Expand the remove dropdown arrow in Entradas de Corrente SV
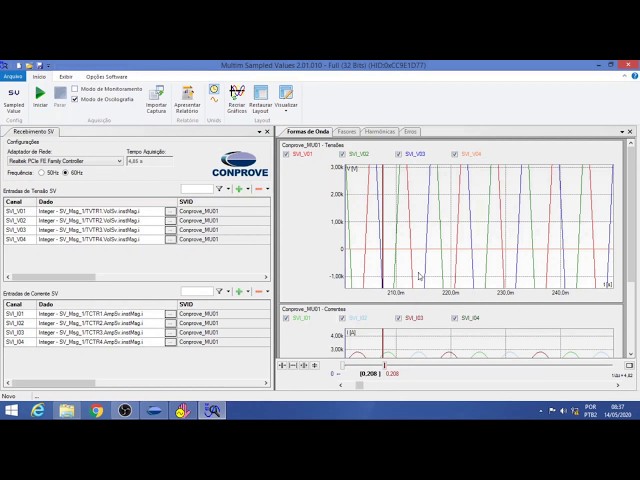The image size is (640, 480). (x=267, y=291)
